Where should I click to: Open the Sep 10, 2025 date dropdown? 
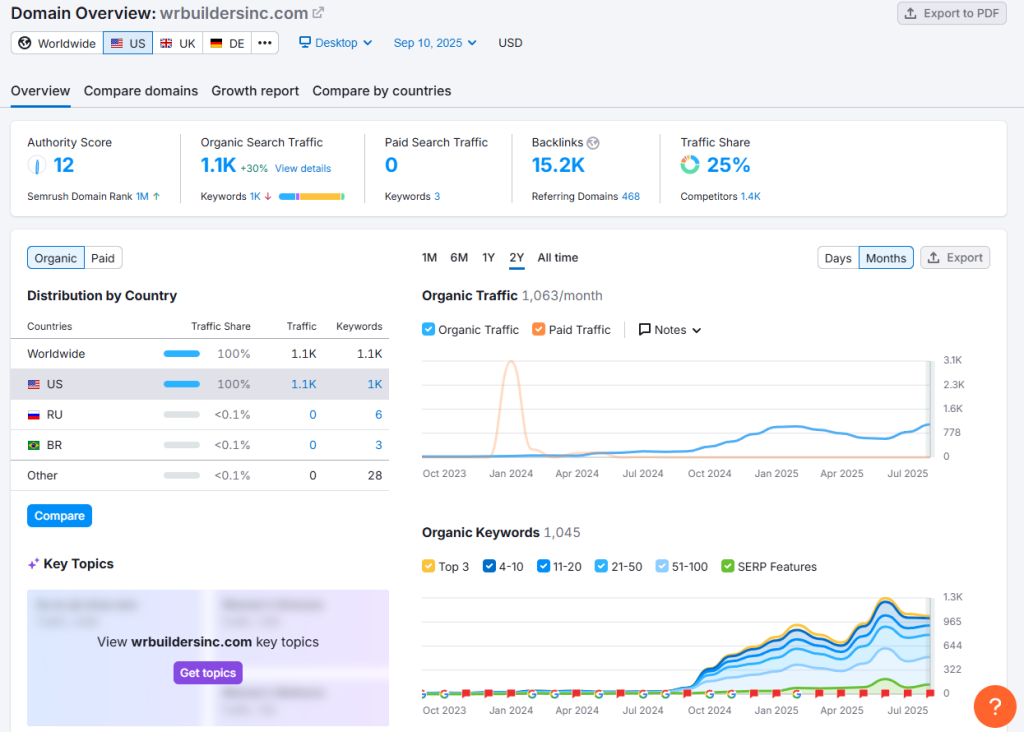click(x=435, y=43)
